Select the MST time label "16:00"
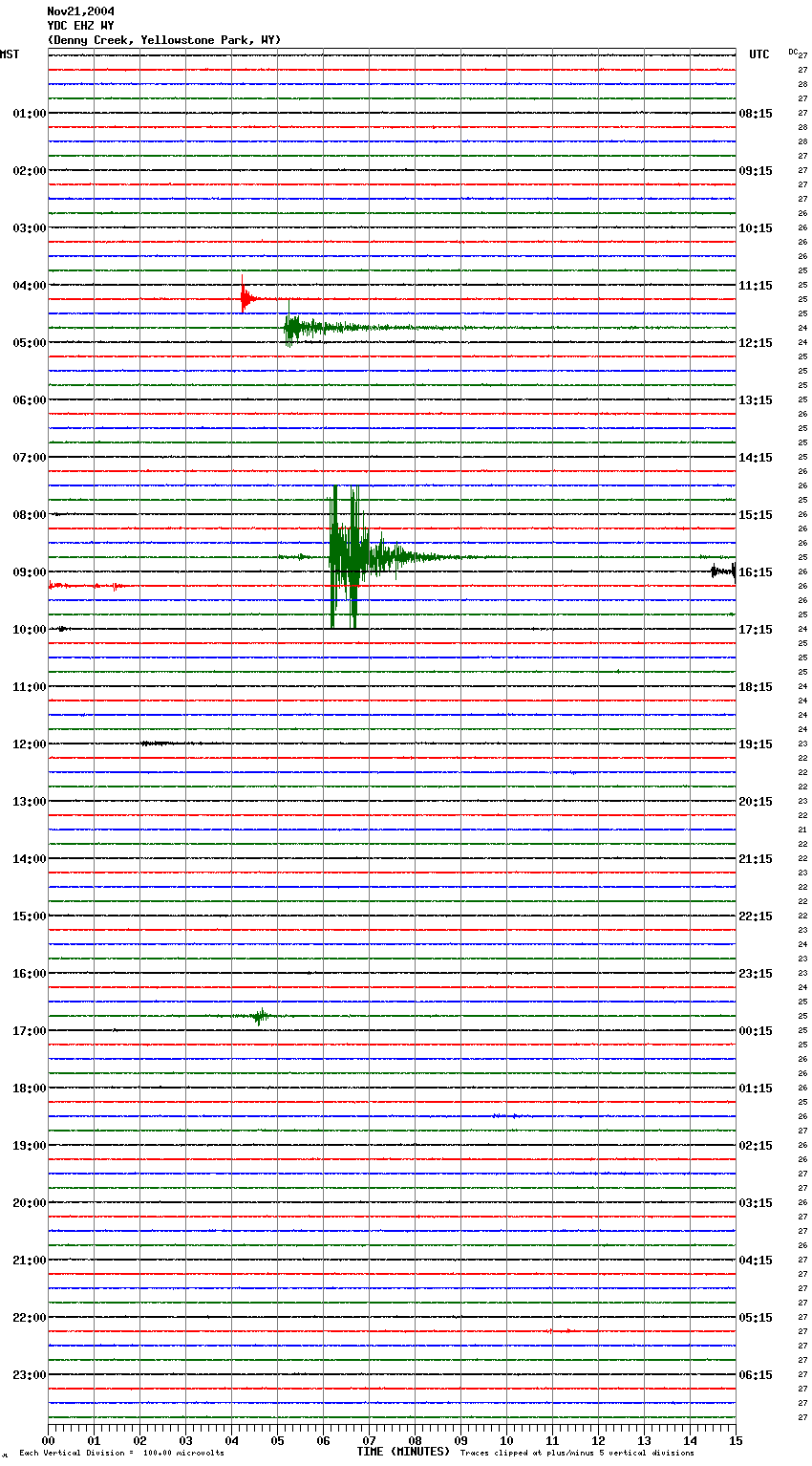 (30, 974)
